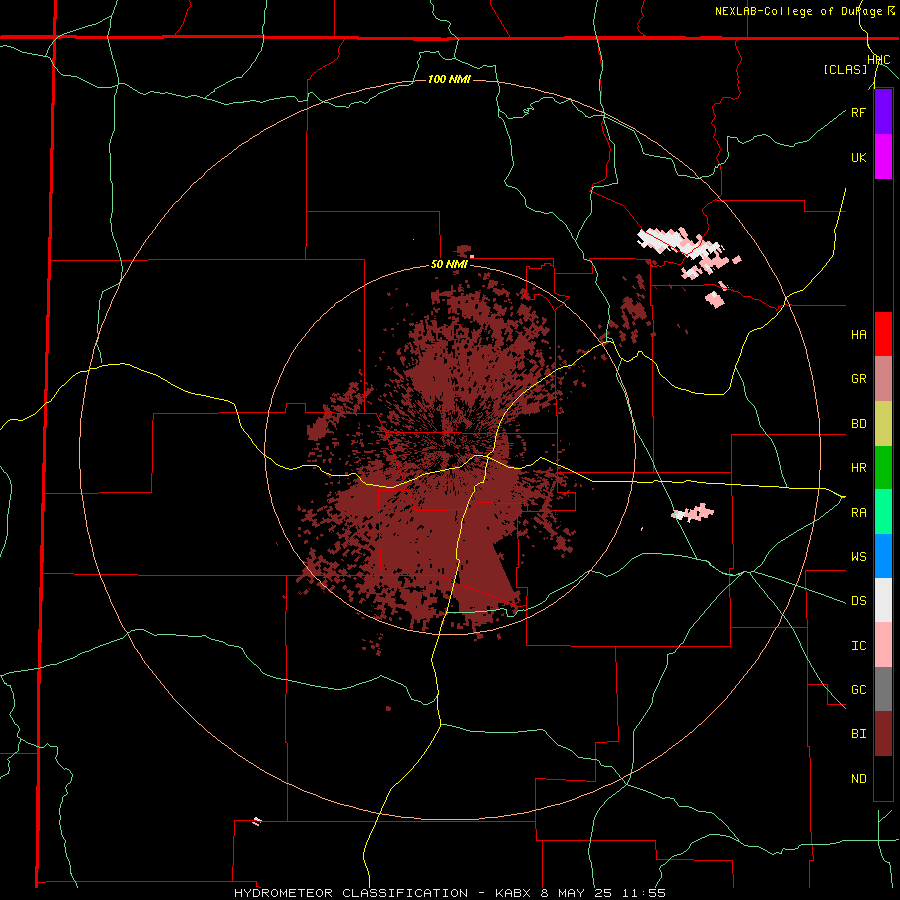Viewport: 900px width, 900px height.
Task: Click the RA legend label
Action: pyautogui.click(x=858, y=513)
